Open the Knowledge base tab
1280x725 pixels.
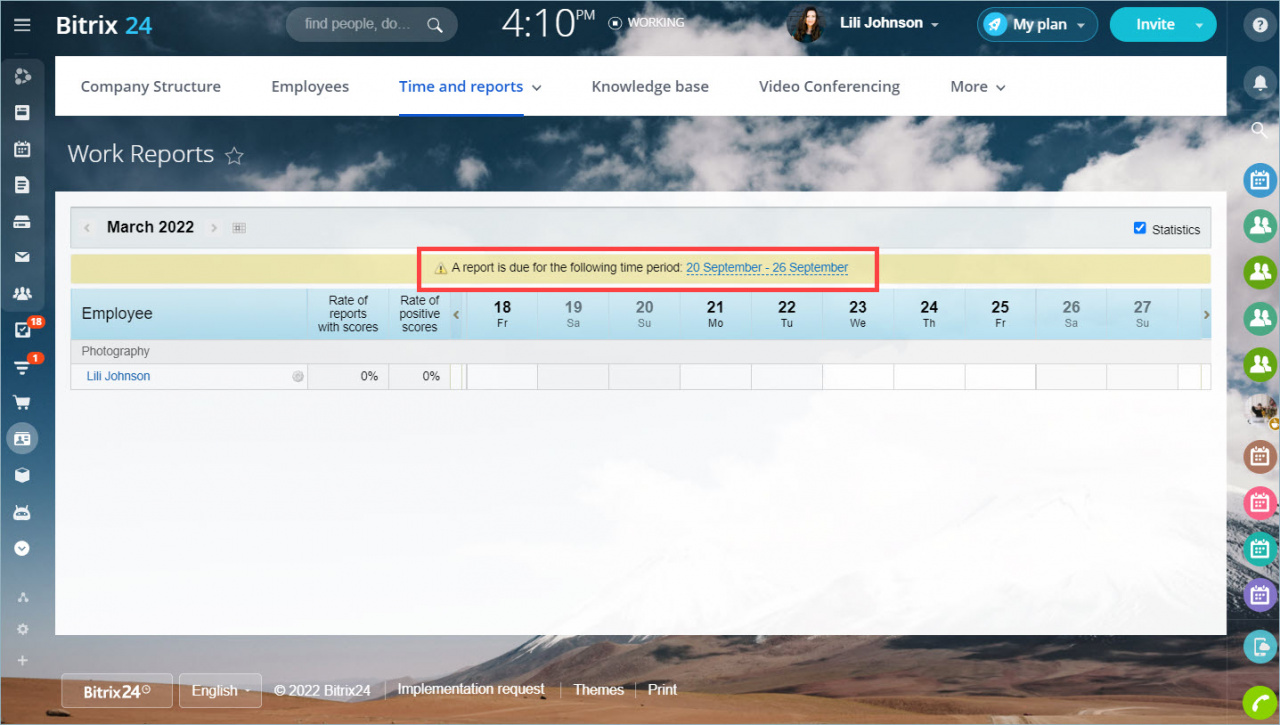(650, 87)
